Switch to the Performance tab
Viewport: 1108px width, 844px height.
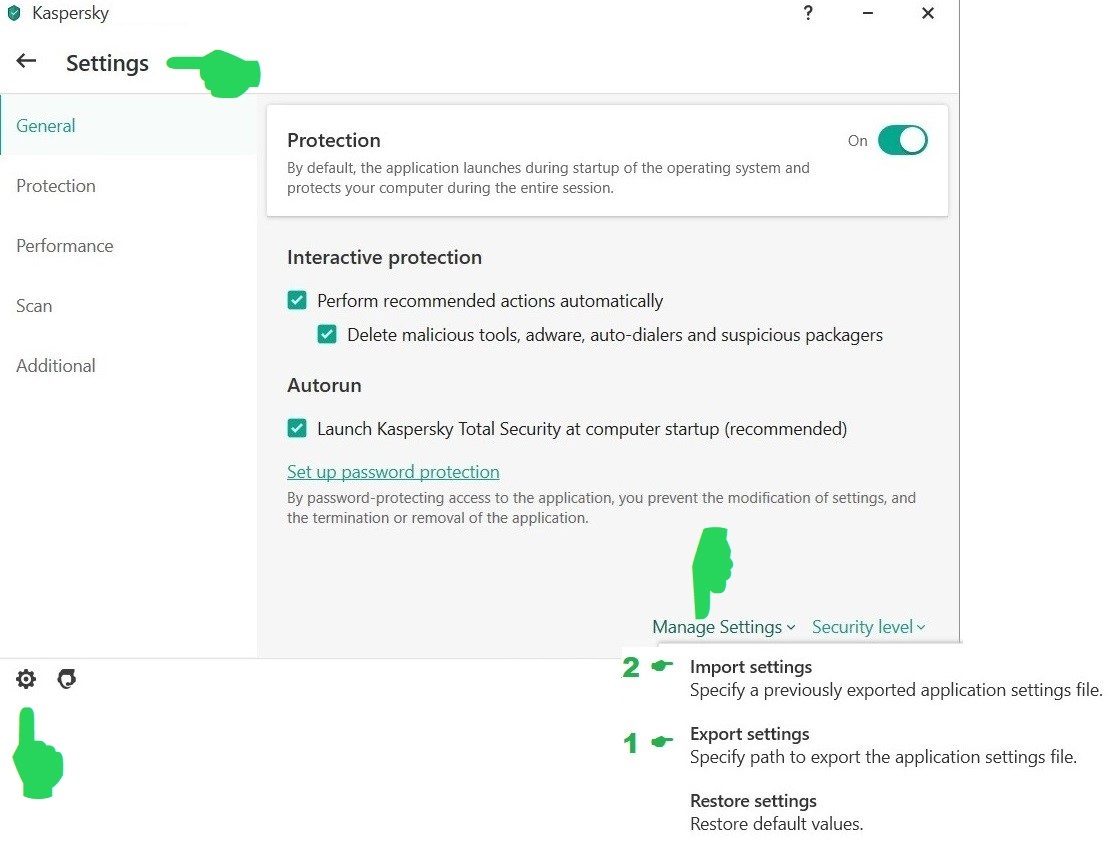(x=64, y=246)
